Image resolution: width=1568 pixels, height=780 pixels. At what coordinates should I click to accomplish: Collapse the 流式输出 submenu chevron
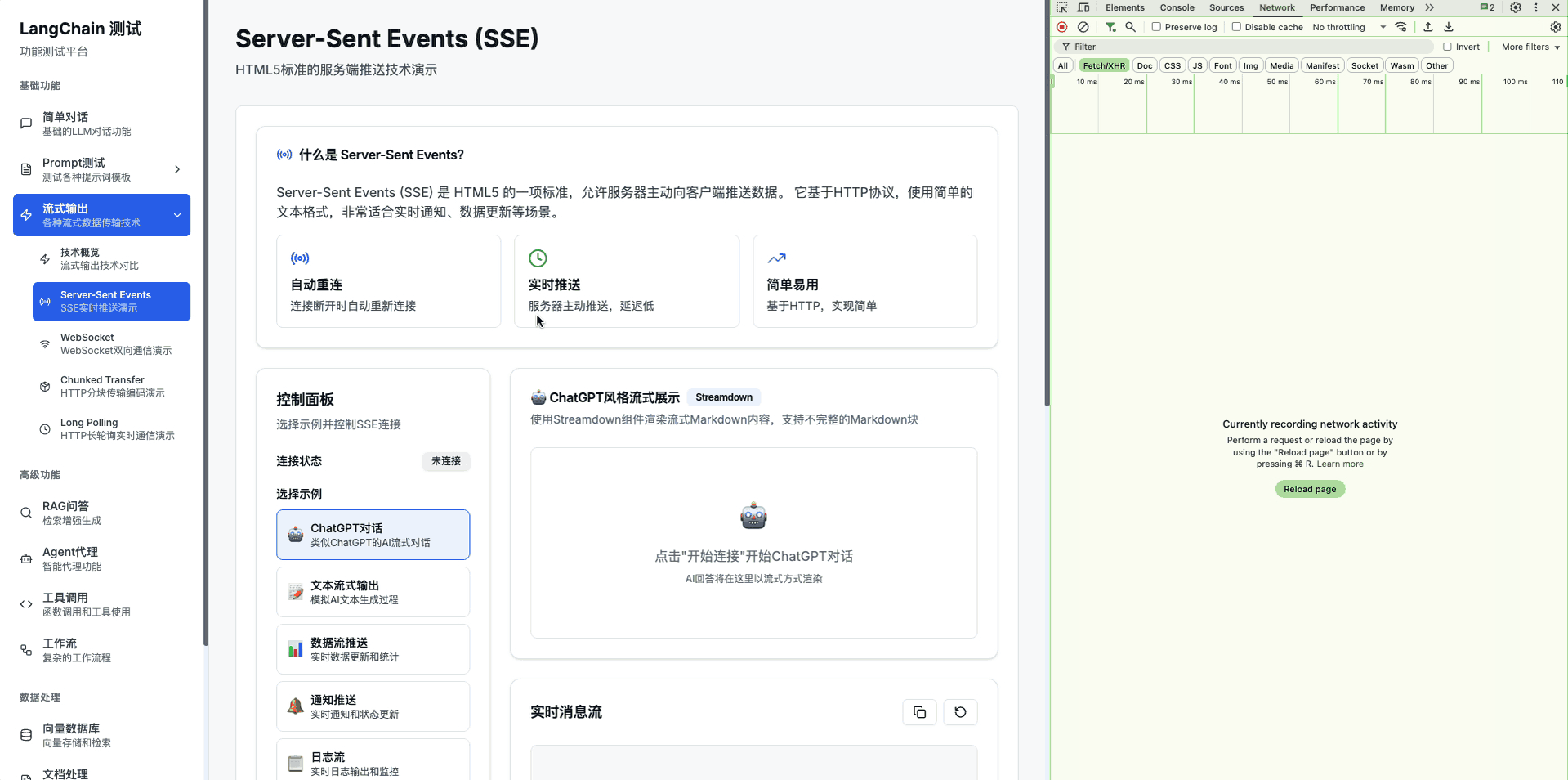(177, 215)
